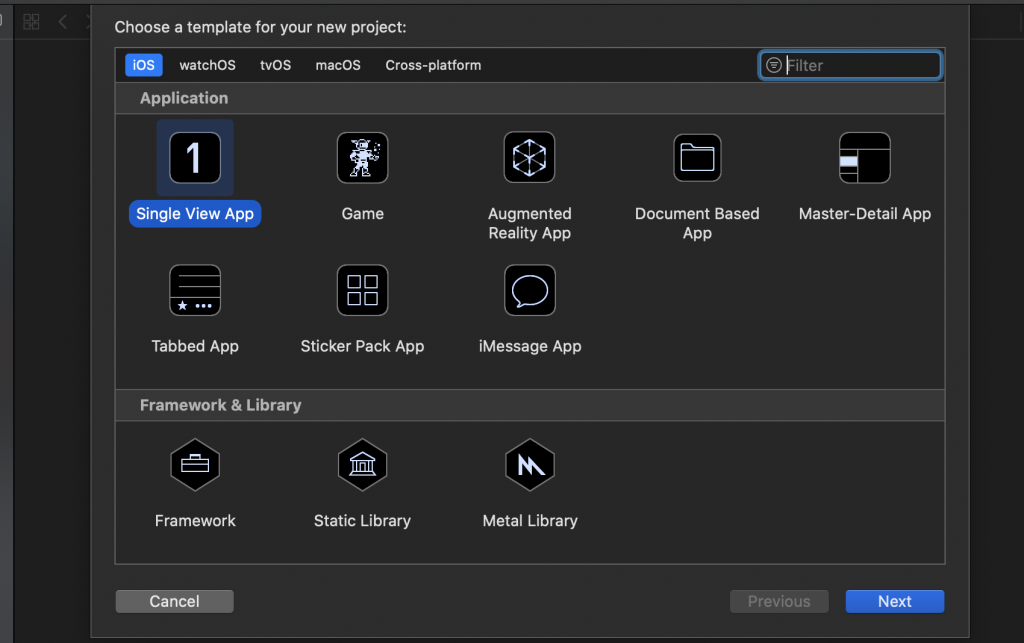Choose the Master-Detail App icon
The image size is (1024, 643).
(865, 158)
